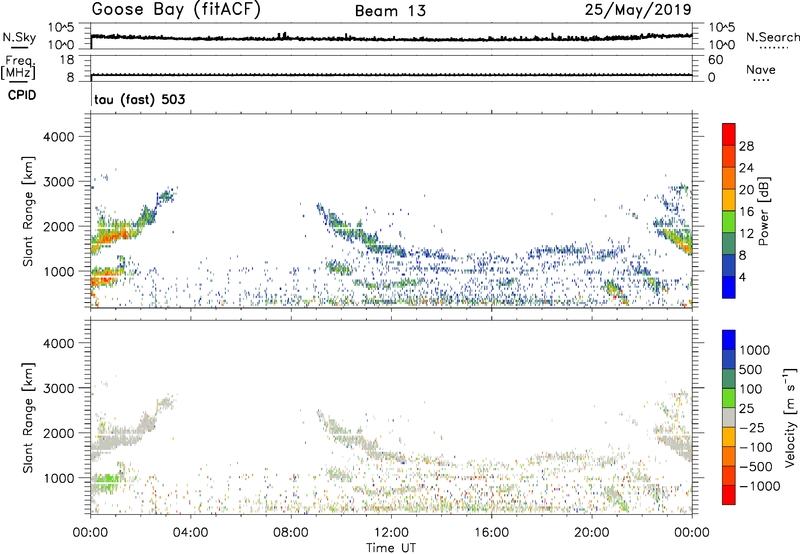This screenshot has width=800, height=554.
Task: Click the '28' tick on the power color bar
Action: point(746,146)
